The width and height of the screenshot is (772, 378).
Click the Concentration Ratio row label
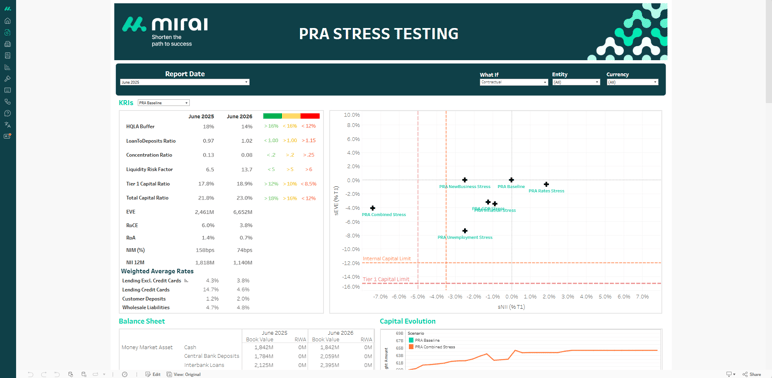[149, 155]
